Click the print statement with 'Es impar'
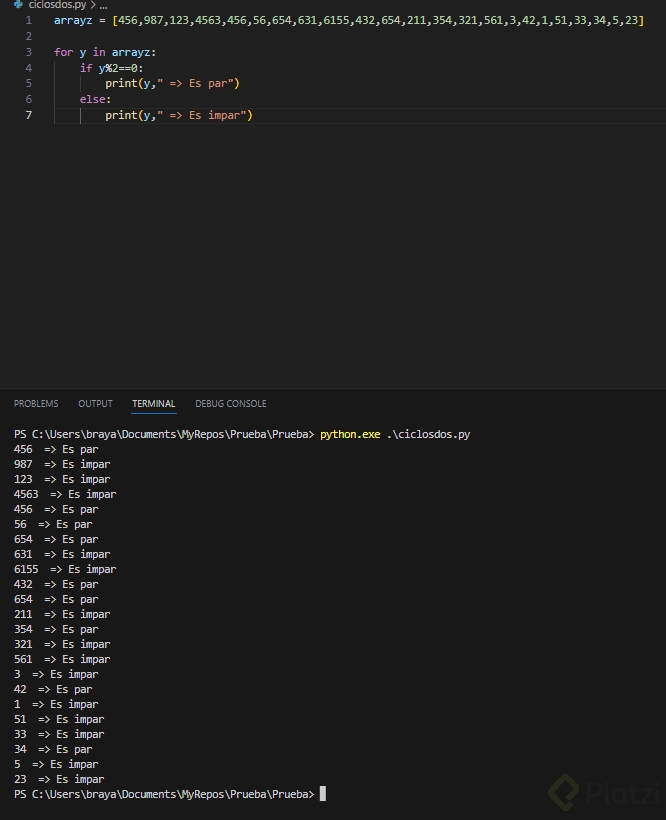This screenshot has width=666, height=820. 179,115
